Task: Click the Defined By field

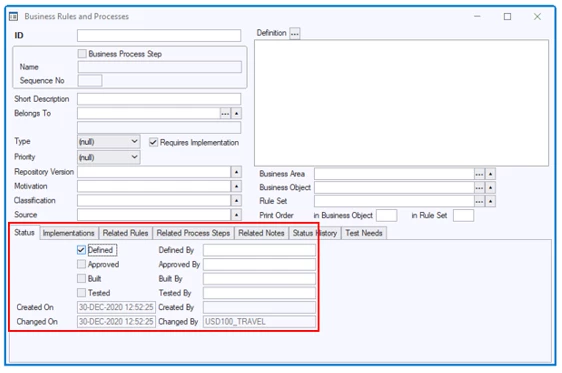Action: pos(259,250)
